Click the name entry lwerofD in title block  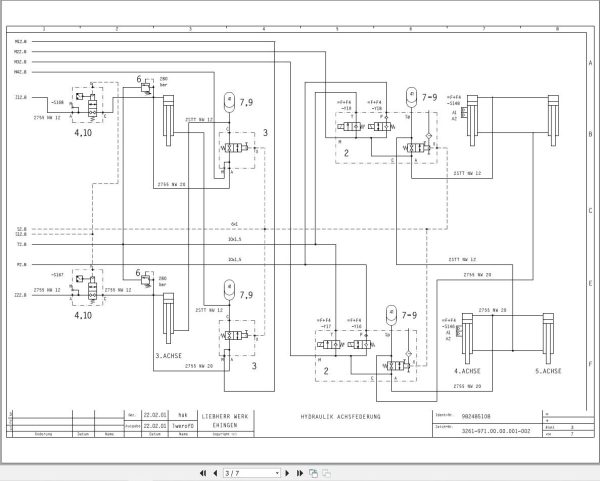[183, 426]
